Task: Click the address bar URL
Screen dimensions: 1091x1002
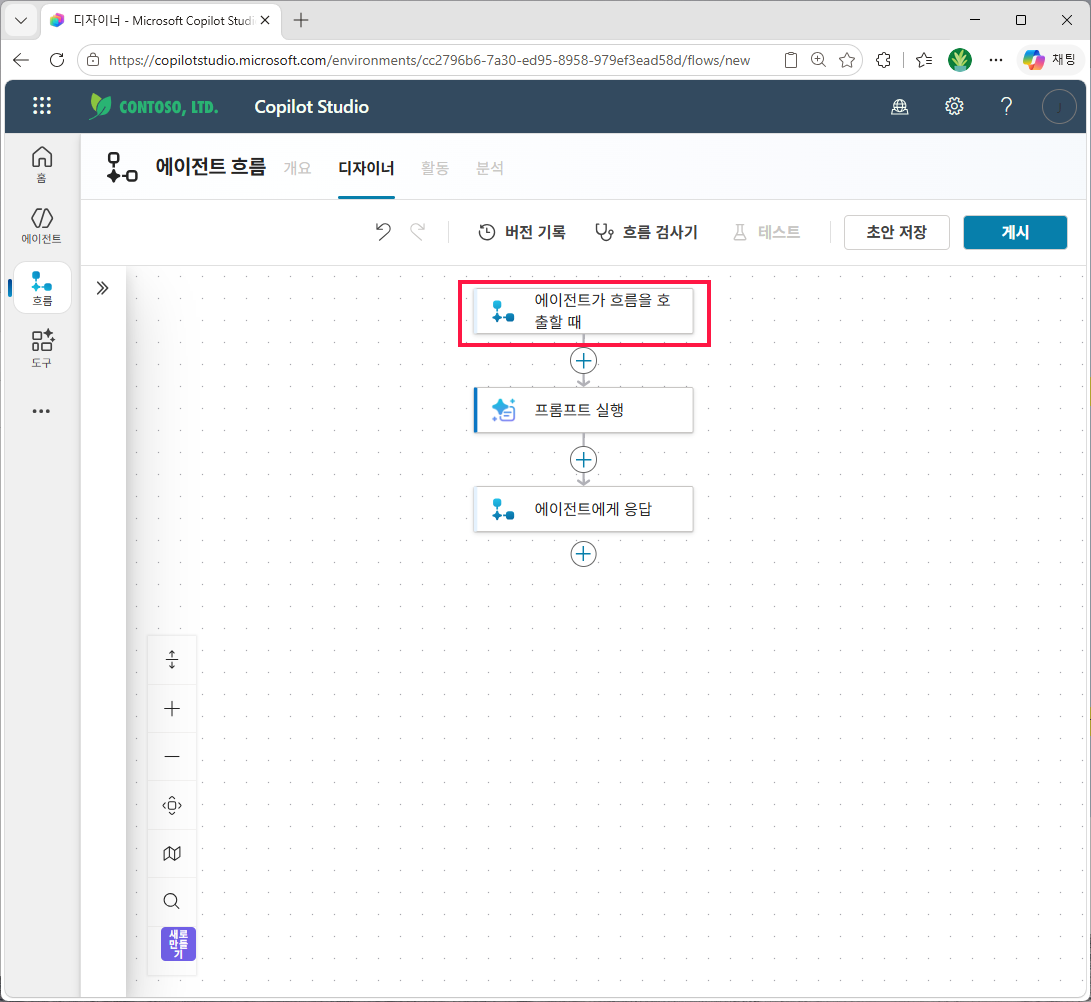Action: click(429, 61)
